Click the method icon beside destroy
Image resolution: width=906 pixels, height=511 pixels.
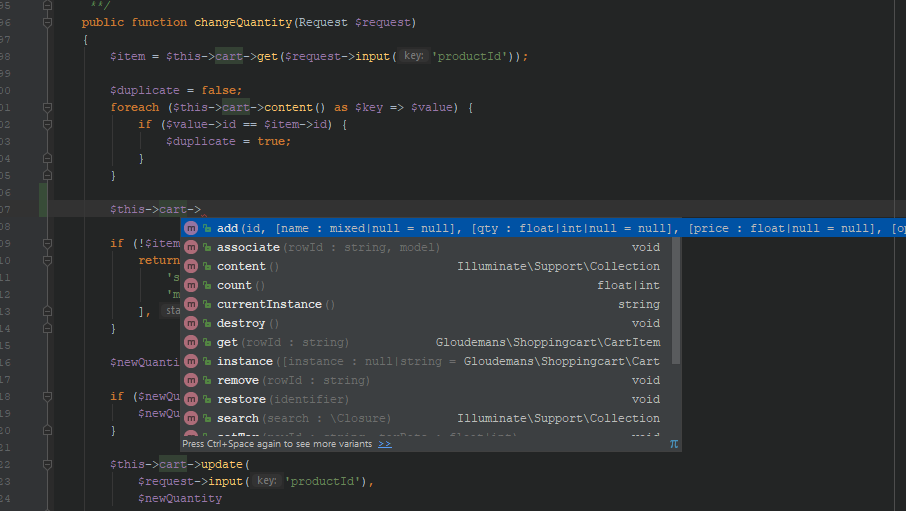(191, 324)
